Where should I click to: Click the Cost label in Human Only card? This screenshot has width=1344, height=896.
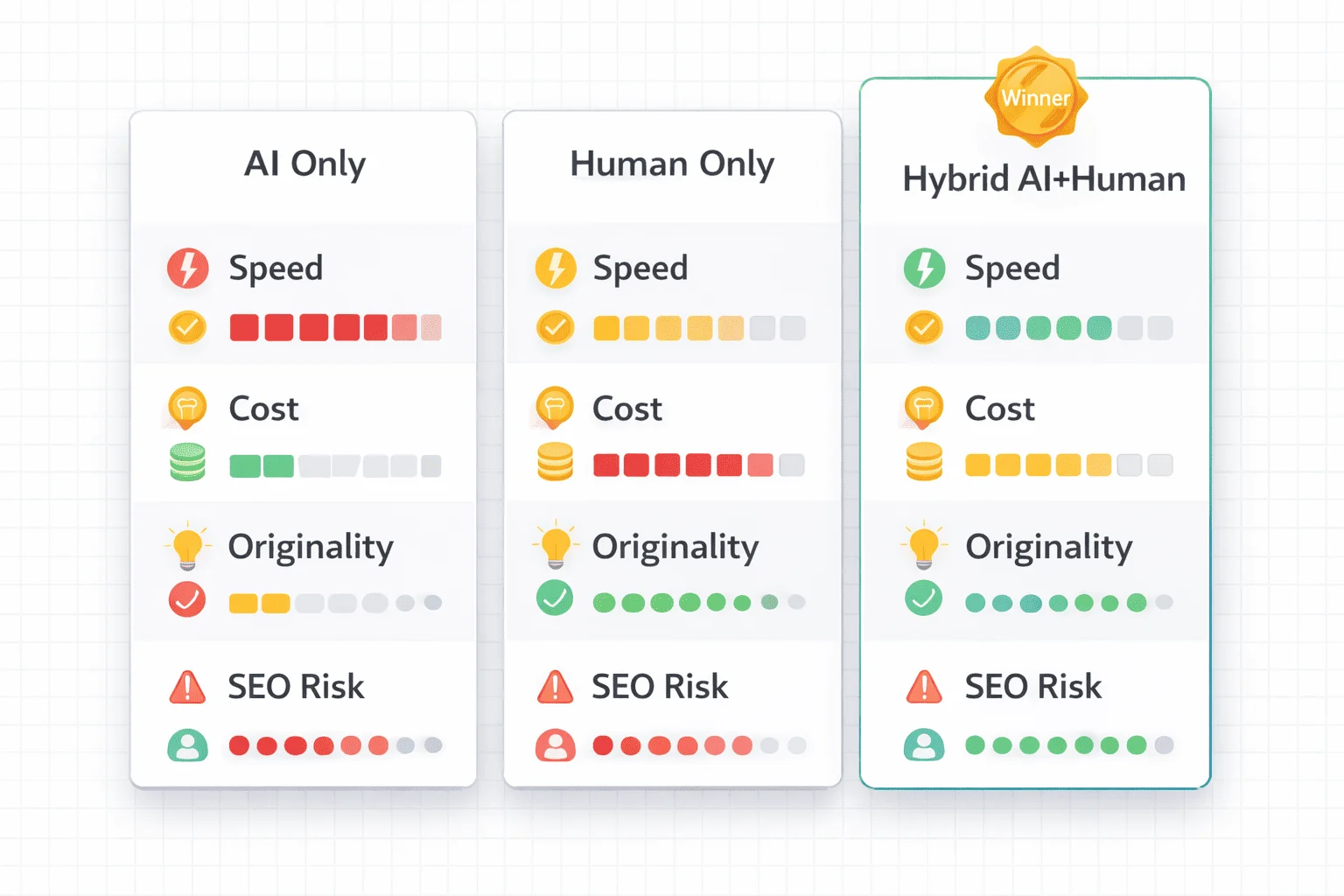pos(626,409)
